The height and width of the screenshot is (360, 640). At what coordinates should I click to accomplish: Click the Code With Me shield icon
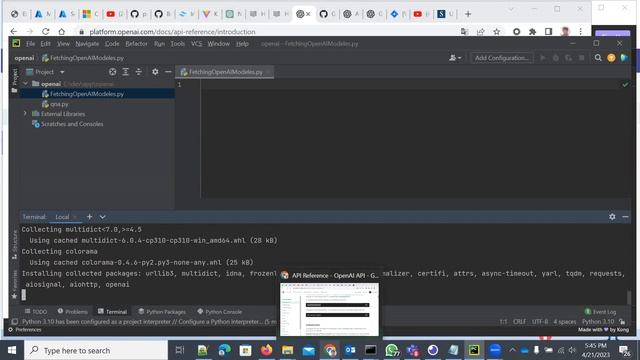coord(624,58)
